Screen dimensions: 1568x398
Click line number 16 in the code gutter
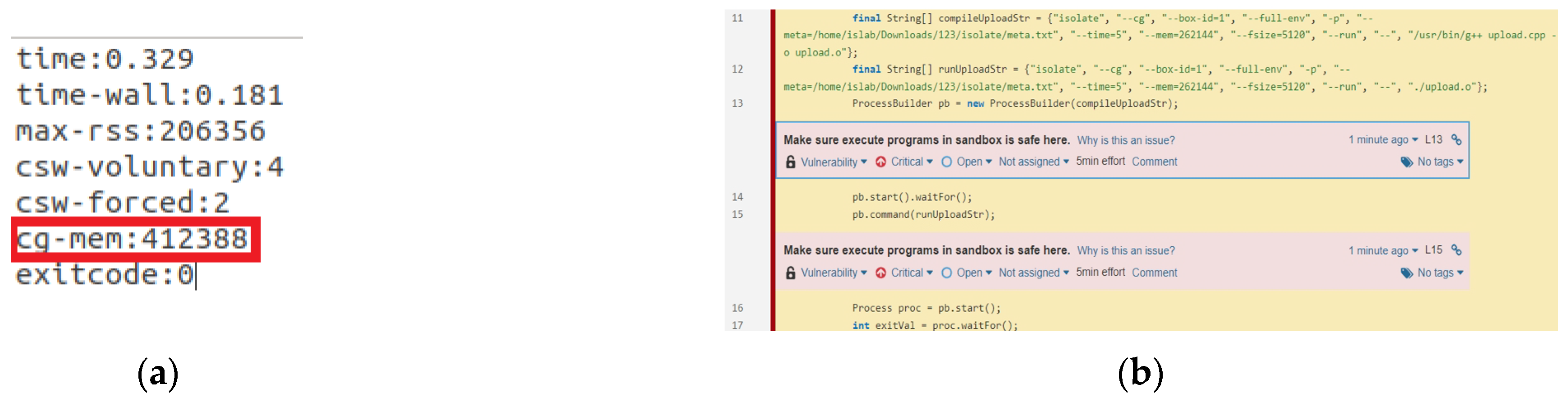(x=737, y=308)
